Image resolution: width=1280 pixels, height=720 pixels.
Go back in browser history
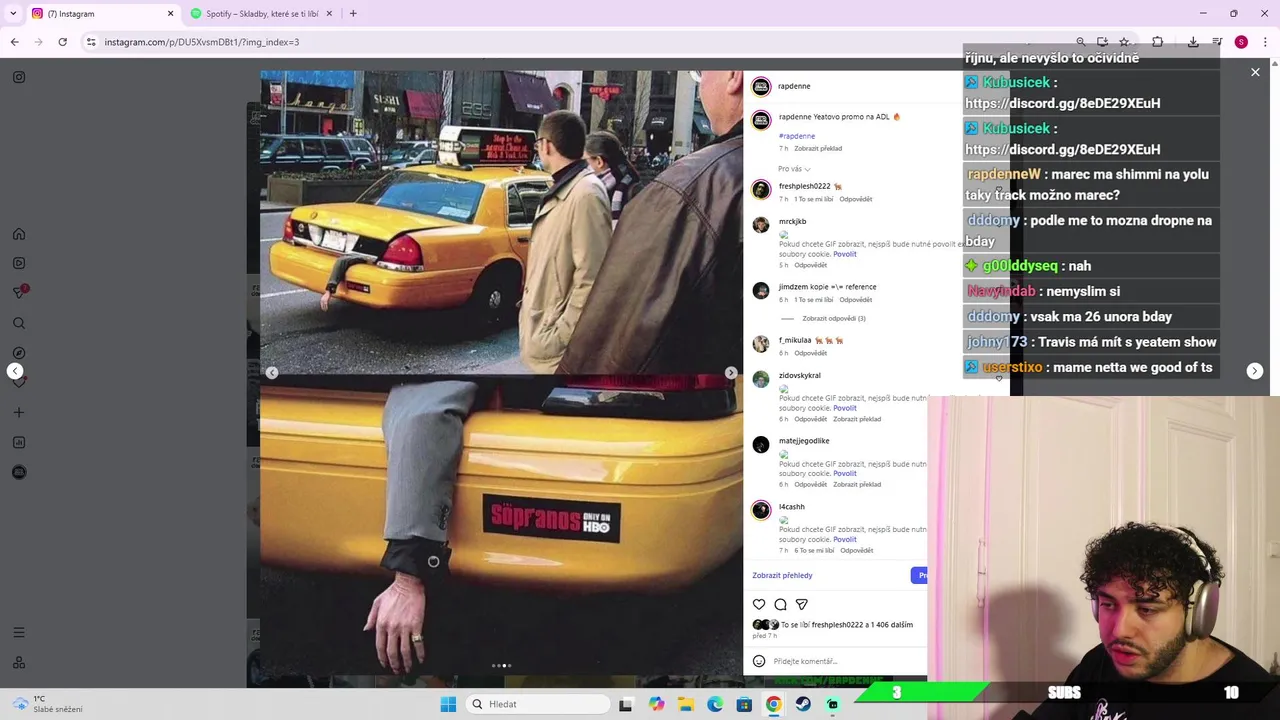coord(15,42)
